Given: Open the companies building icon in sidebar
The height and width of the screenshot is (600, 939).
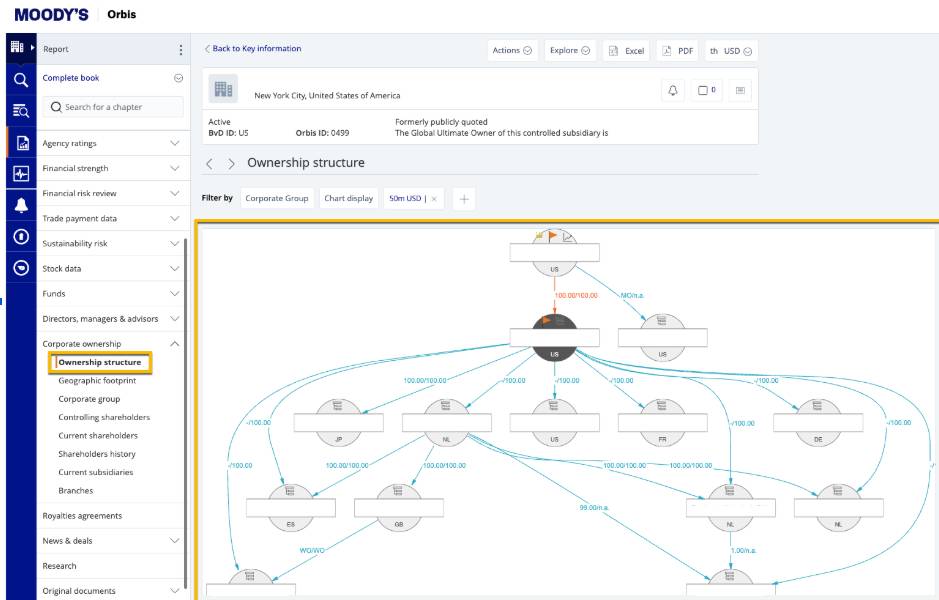Looking at the screenshot, I should click(17, 47).
